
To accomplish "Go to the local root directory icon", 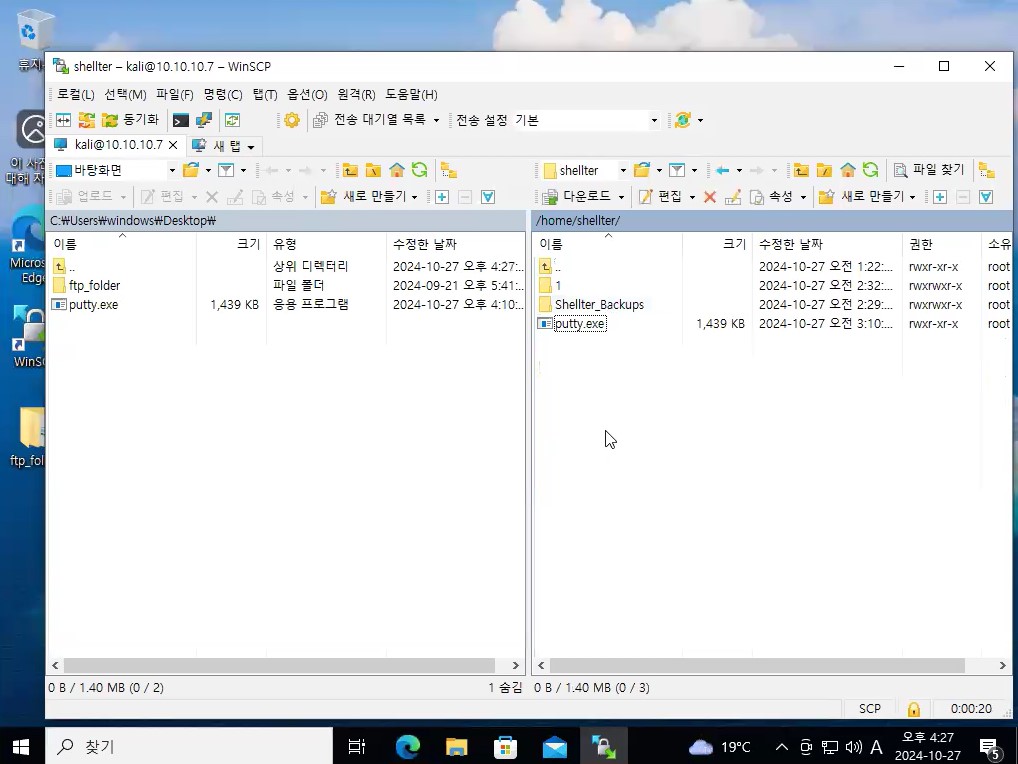I will (x=373, y=171).
